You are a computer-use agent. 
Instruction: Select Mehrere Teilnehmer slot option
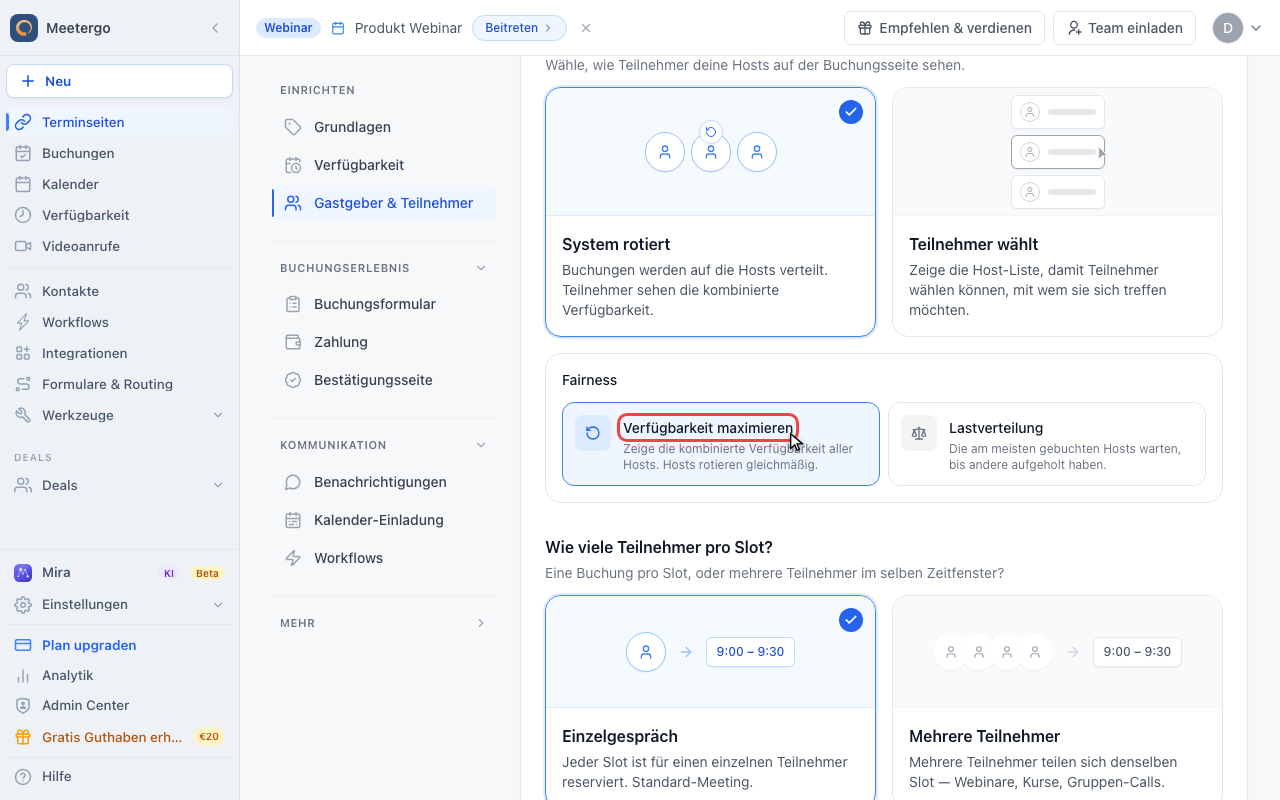[x=1057, y=698]
